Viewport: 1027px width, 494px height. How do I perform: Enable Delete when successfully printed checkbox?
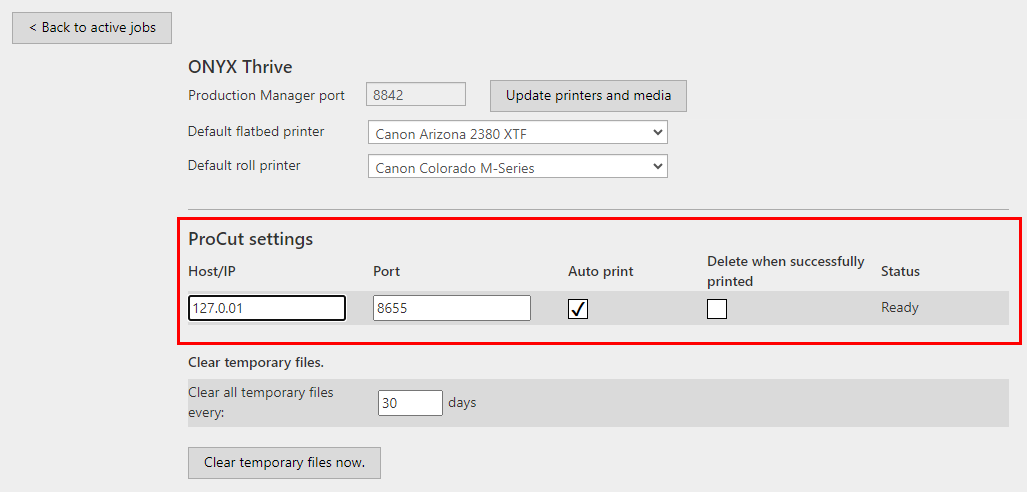click(717, 309)
